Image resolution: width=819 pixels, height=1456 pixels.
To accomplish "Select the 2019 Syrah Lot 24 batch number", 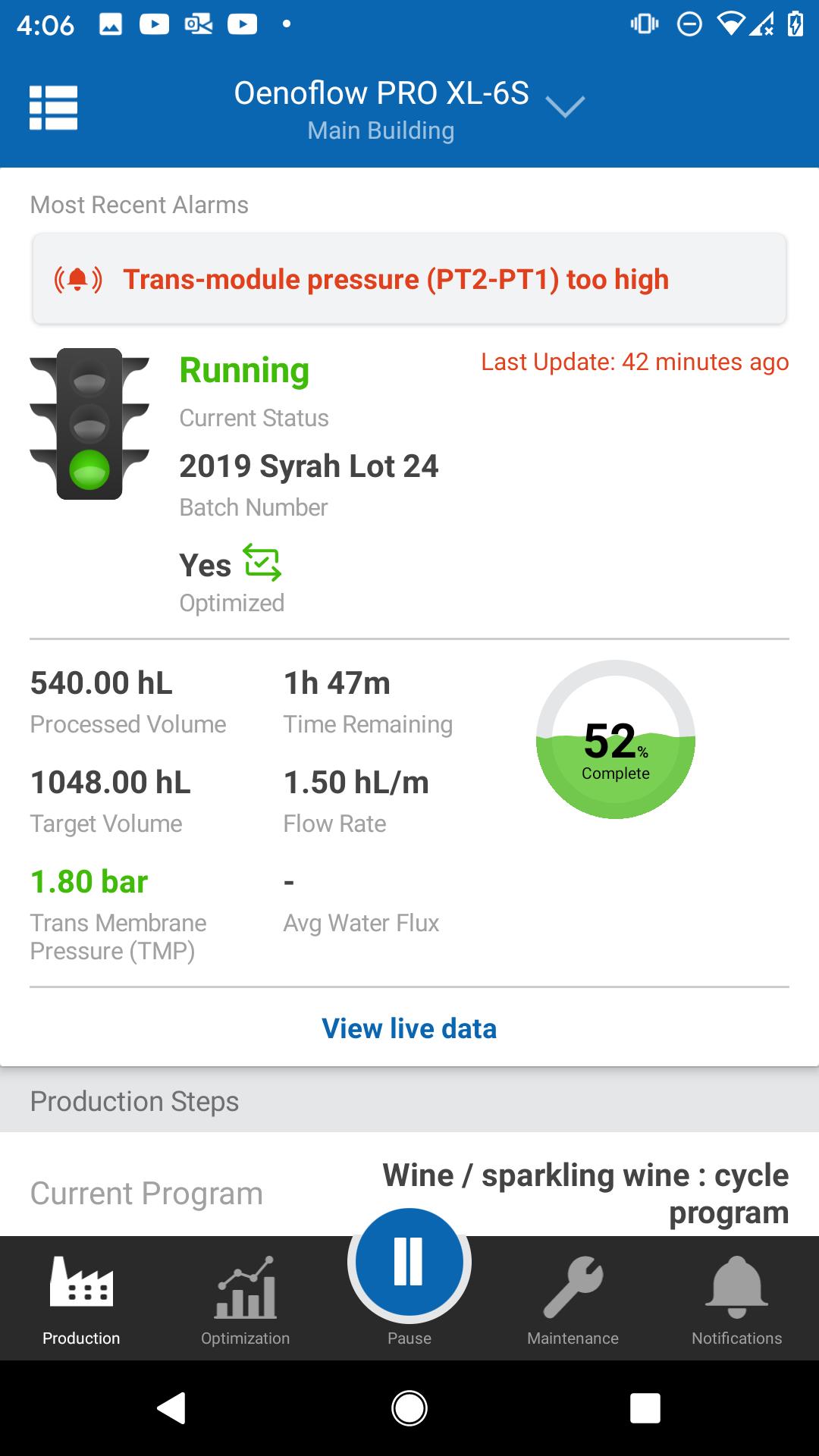I will coord(309,466).
